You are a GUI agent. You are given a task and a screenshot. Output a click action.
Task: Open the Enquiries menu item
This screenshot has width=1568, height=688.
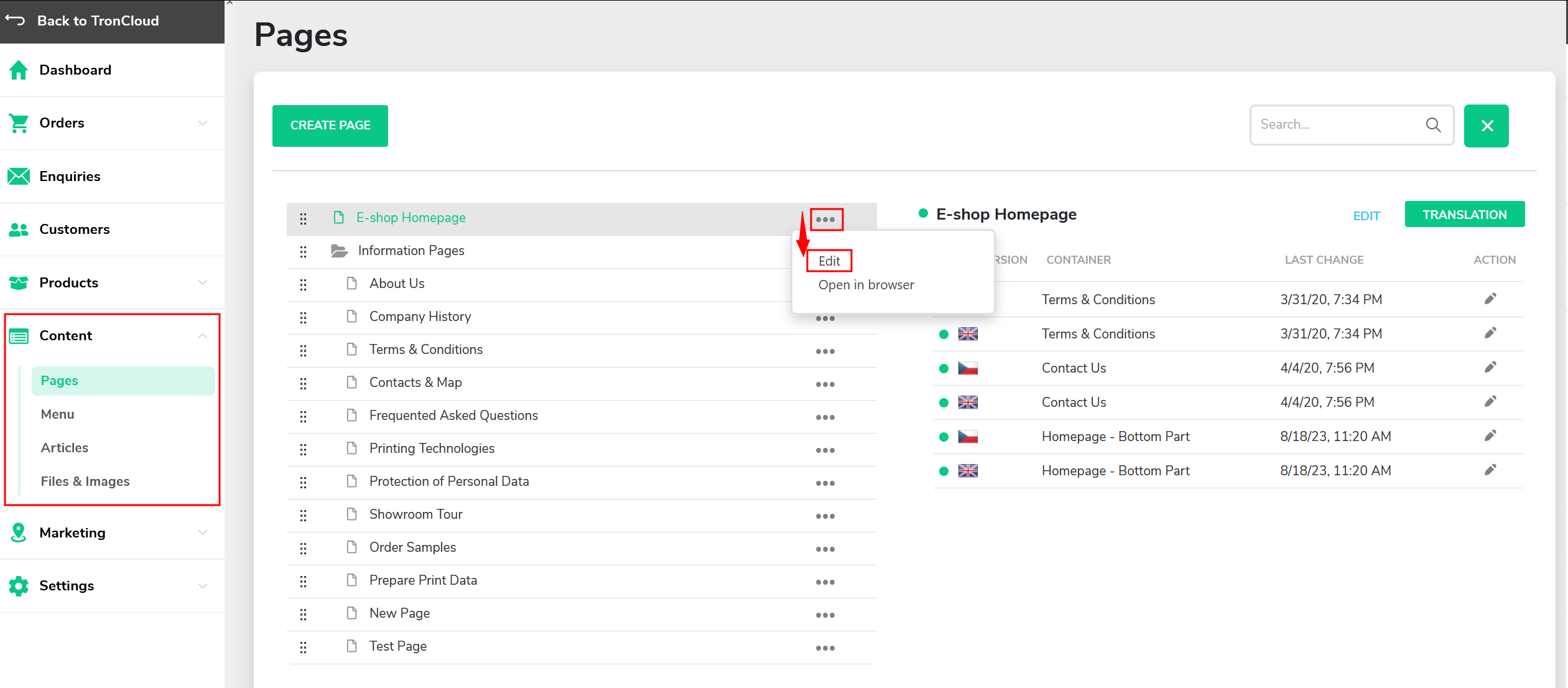(112, 177)
